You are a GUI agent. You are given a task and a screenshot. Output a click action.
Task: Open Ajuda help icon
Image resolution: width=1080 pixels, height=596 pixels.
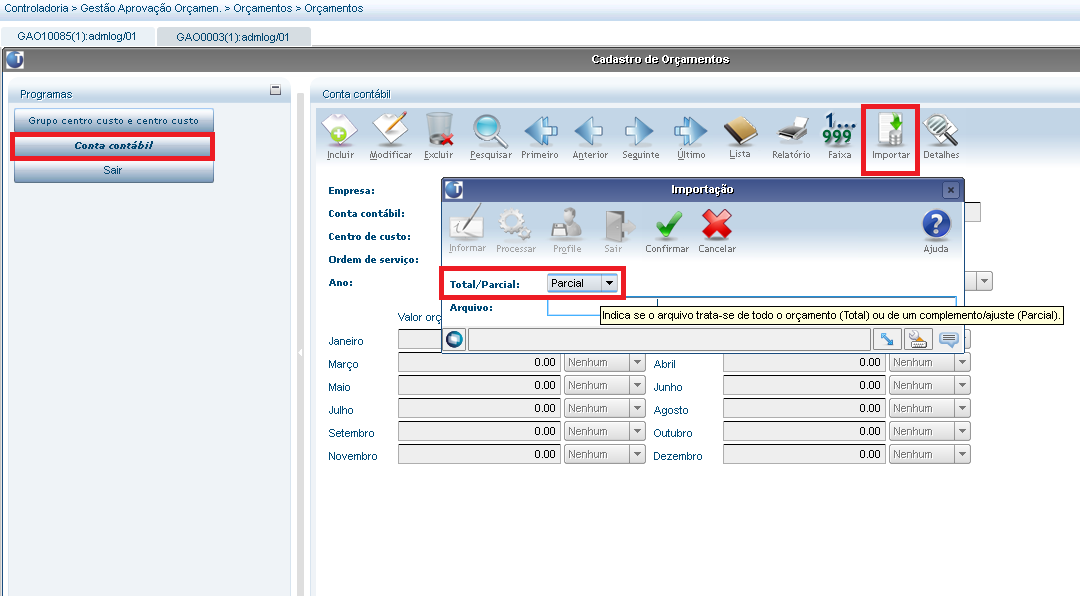pos(936,231)
